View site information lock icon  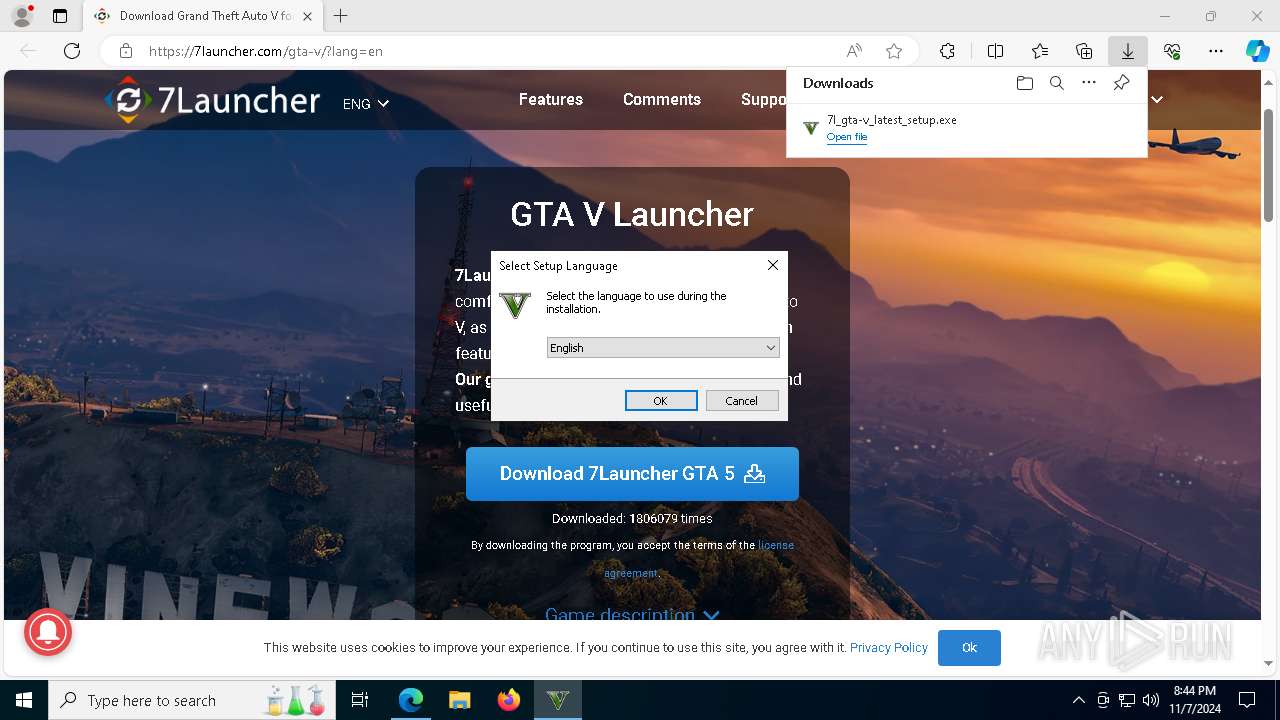pyautogui.click(x=125, y=51)
